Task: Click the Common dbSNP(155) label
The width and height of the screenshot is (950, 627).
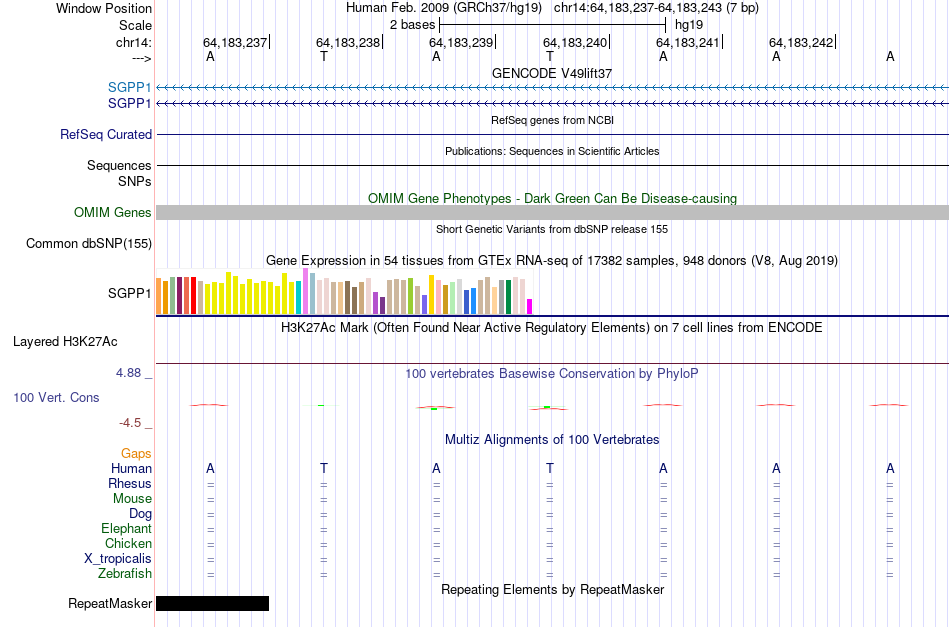Action: (89, 244)
